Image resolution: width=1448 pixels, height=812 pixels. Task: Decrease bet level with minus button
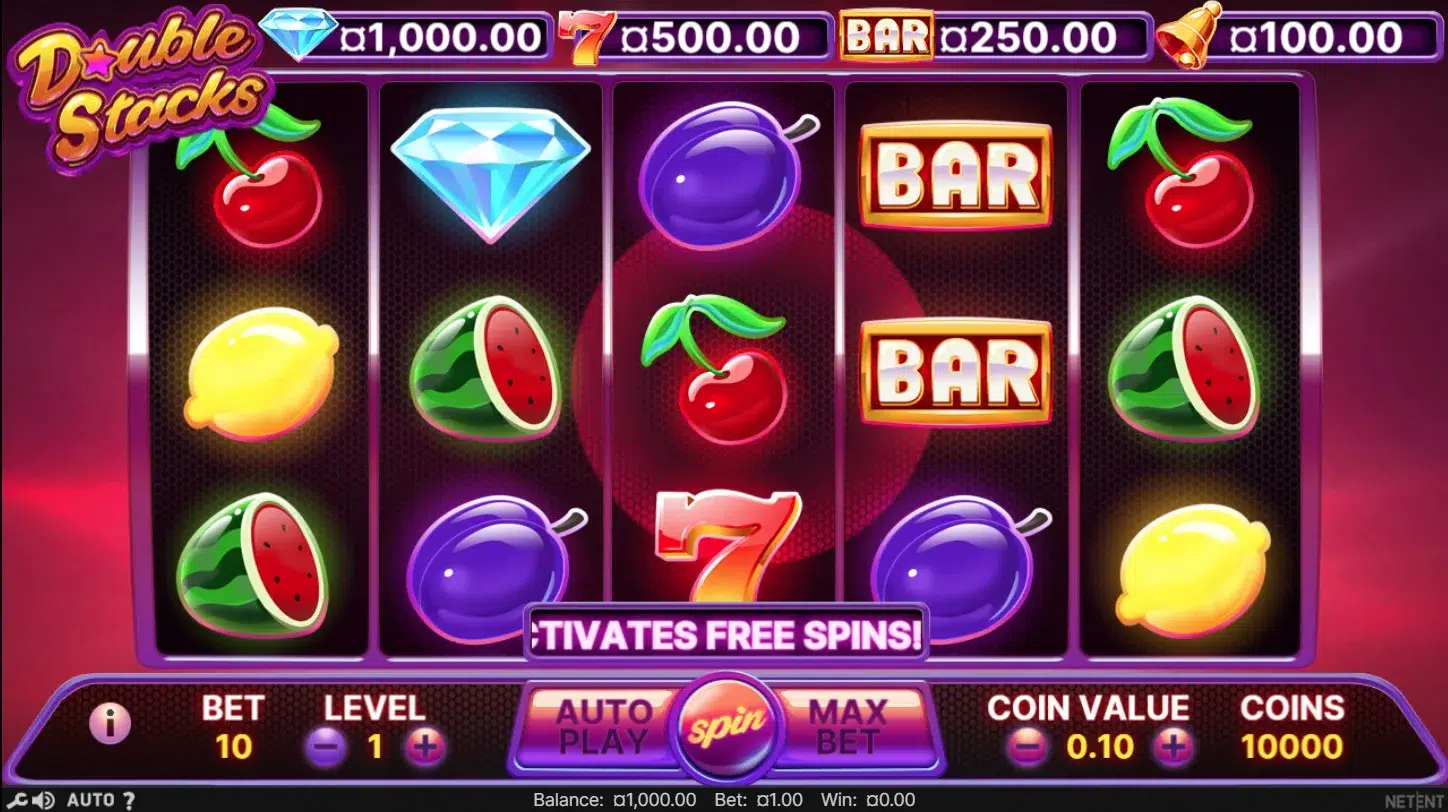pos(326,747)
